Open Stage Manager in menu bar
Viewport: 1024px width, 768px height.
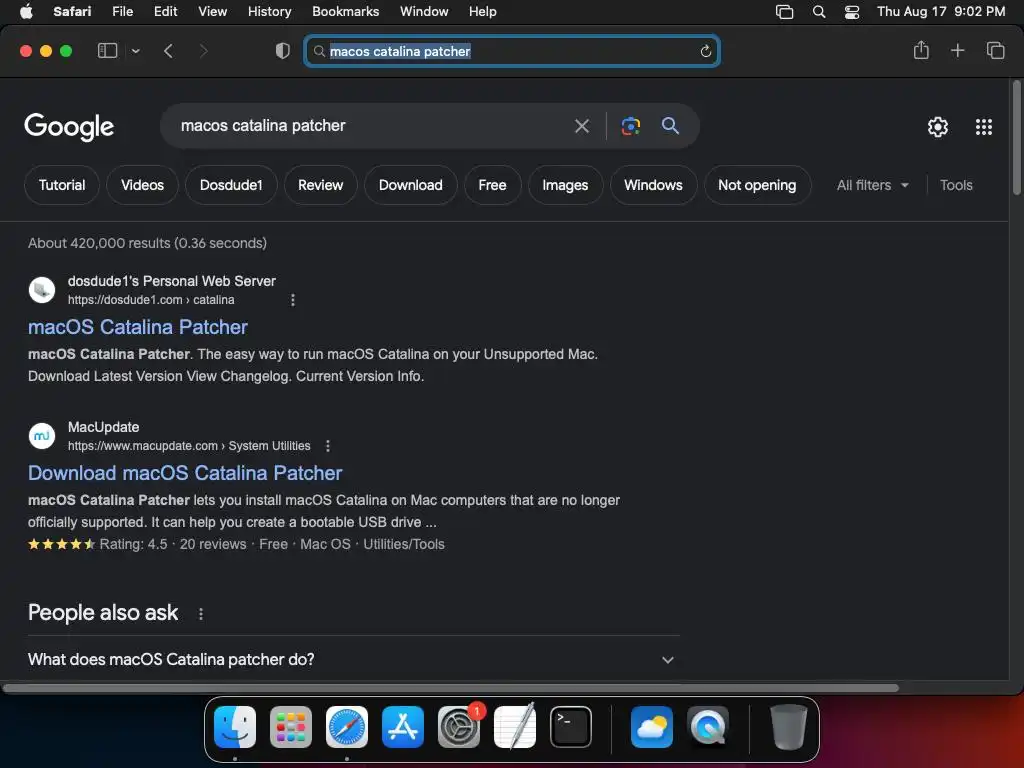[x=784, y=12]
